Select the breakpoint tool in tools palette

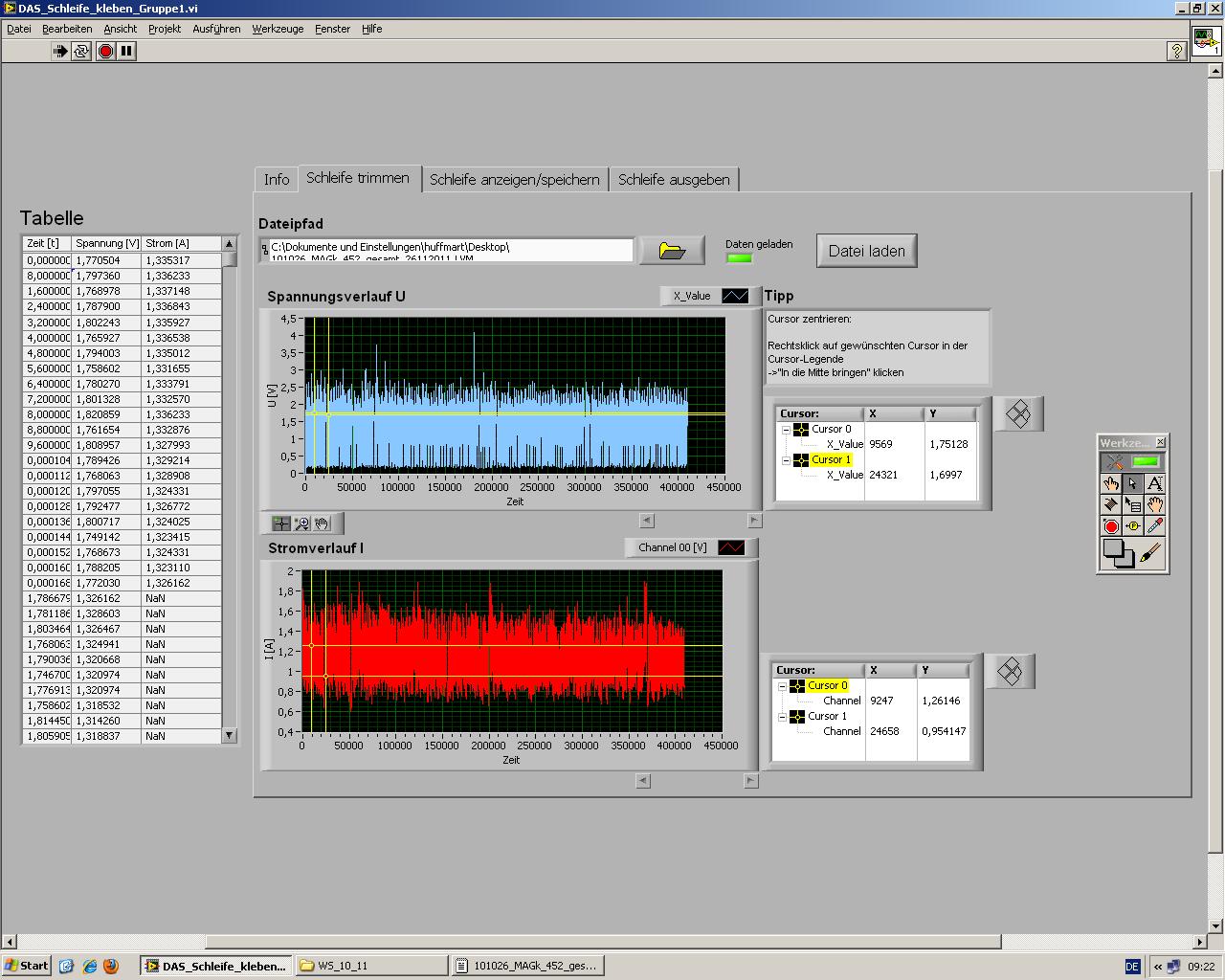coord(1110,526)
